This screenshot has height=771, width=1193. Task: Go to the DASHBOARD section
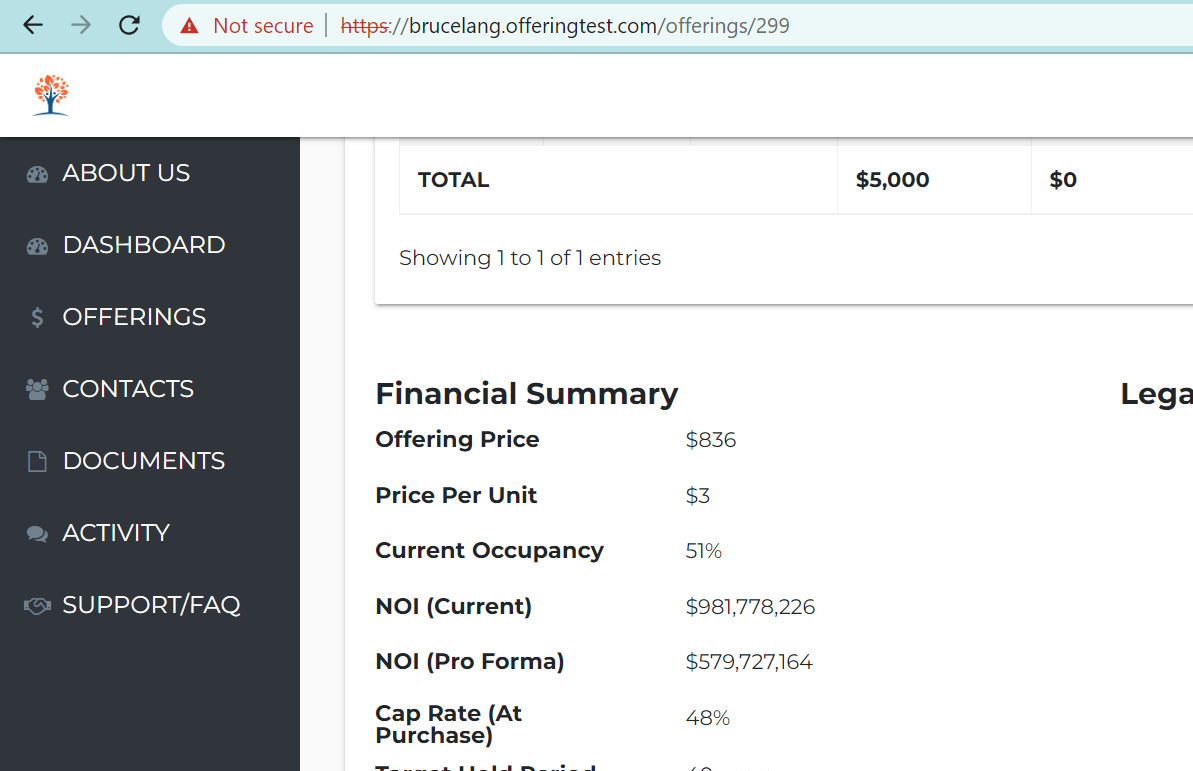coord(143,245)
